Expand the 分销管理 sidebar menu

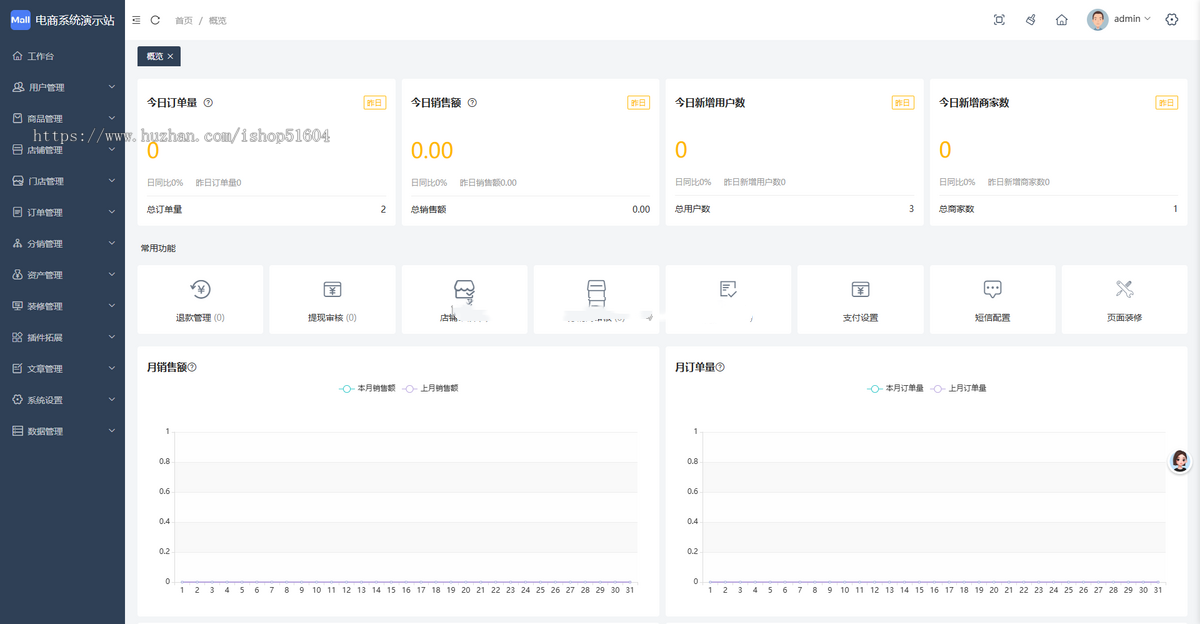(x=62, y=243)
